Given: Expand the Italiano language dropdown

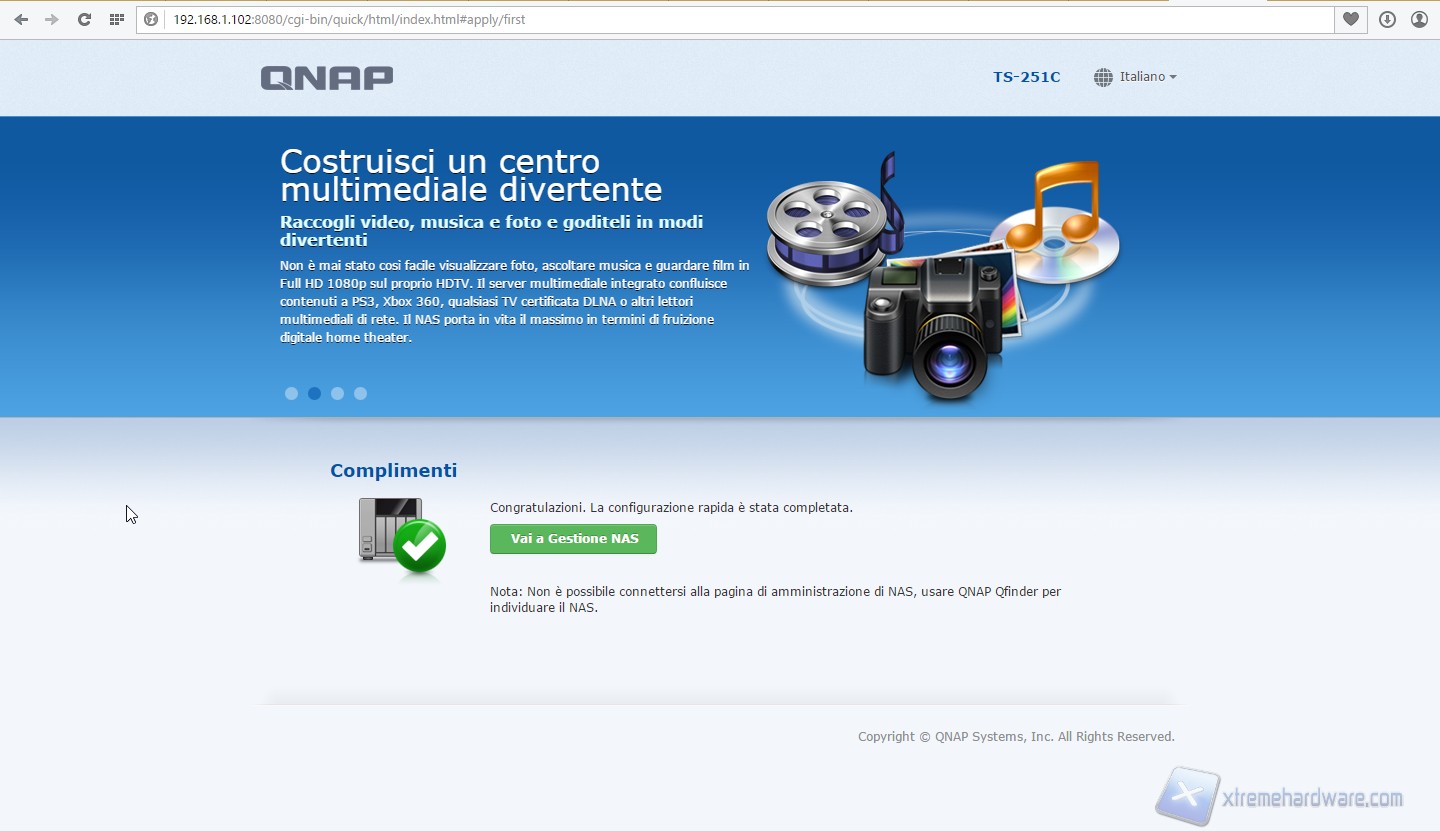Looking at the screenshot, I should 1147,77.
